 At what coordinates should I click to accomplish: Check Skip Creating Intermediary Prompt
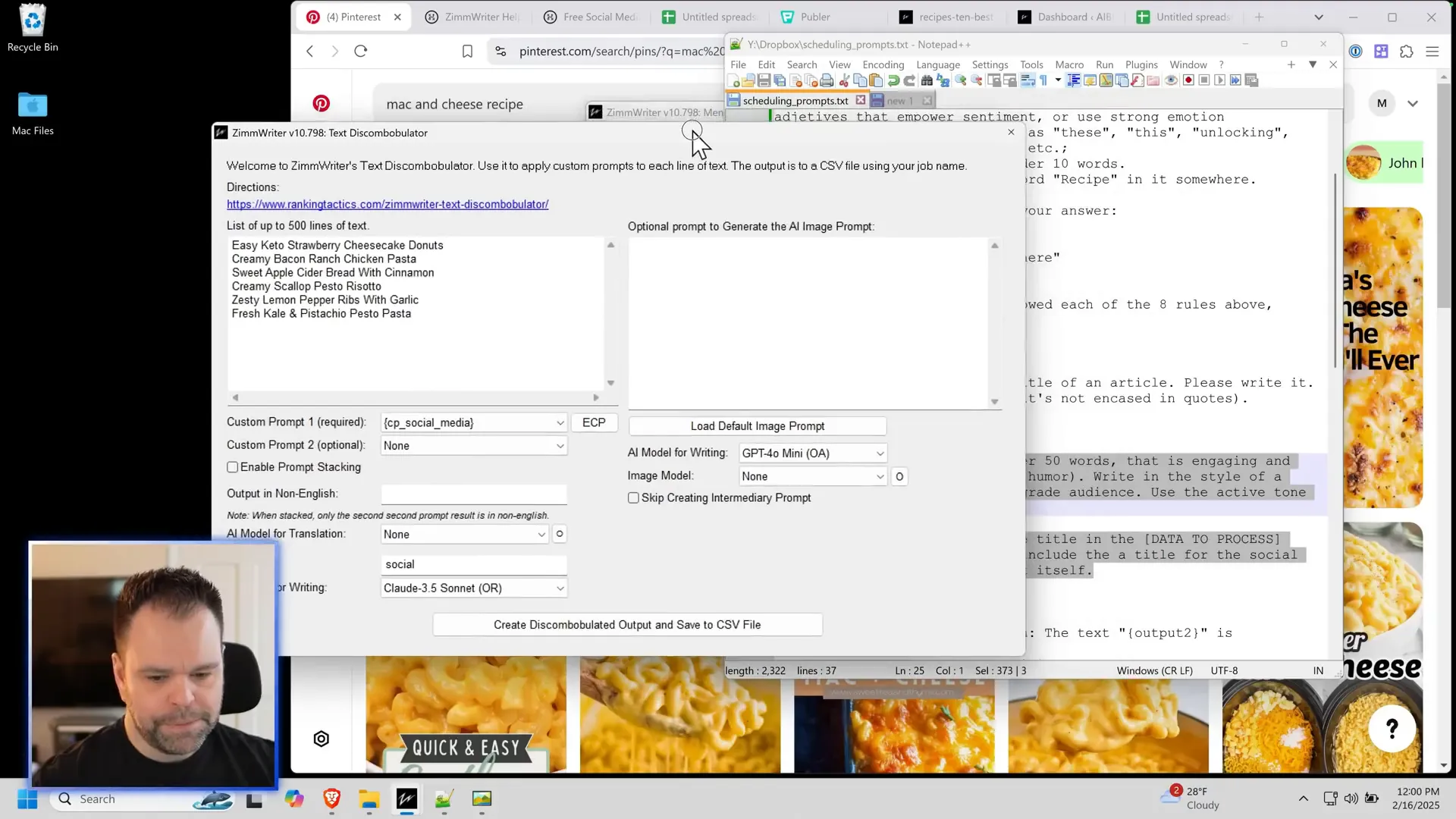pyautogui.click(x=633, y=497)
